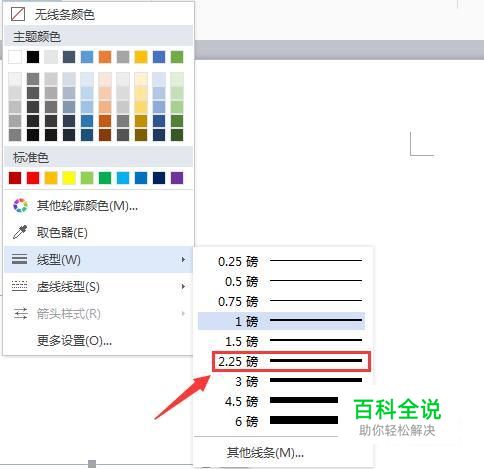Pick the darkest green shade in theme grid
The image size is (484, 469).
(x=177, y=135)
